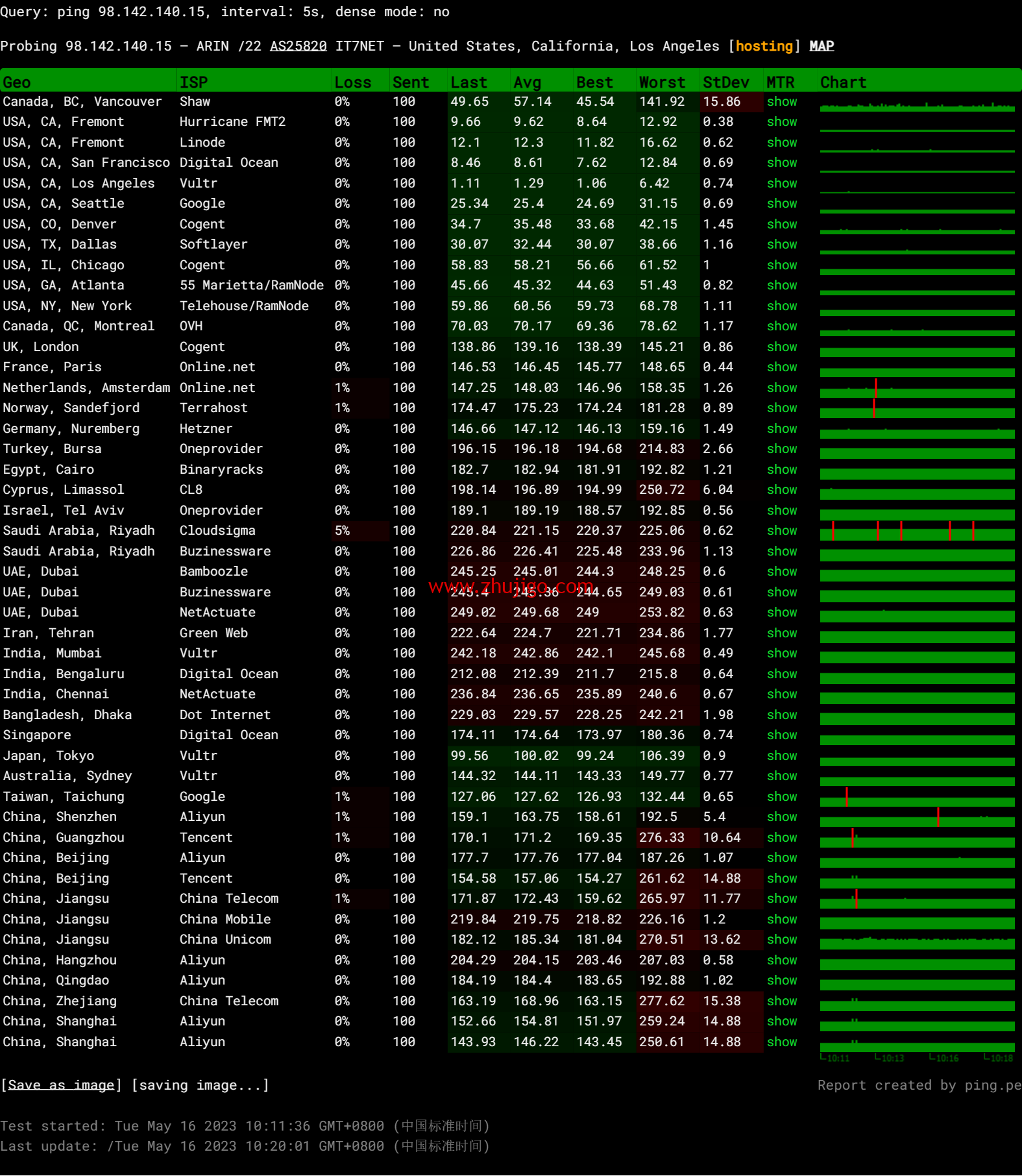Show MTR for Bangladesh Dhaka row
Image resolution: width=1022 pixels, height=1176 pixels.
click(782, 715)
